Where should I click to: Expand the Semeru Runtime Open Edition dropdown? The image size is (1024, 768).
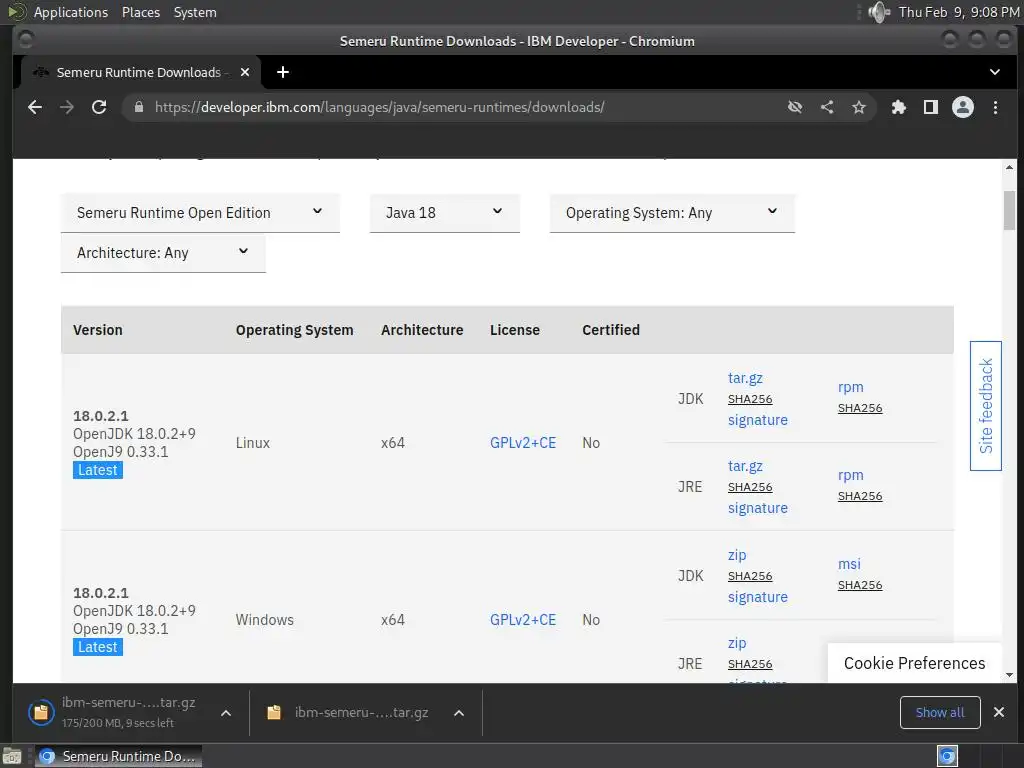(x=200, y=213)
